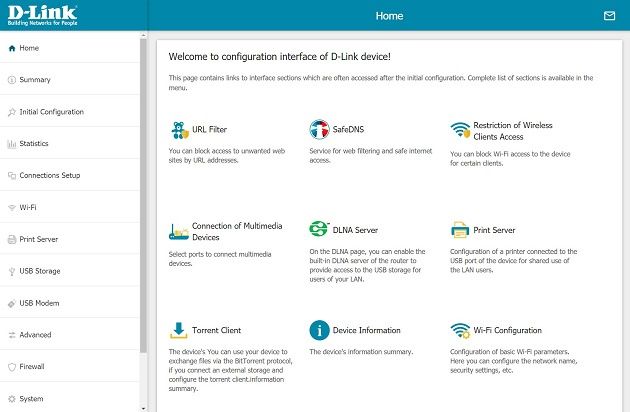Expand USB Storage sidebar section
The image size is (630, 412).
[x=70, y=271]
